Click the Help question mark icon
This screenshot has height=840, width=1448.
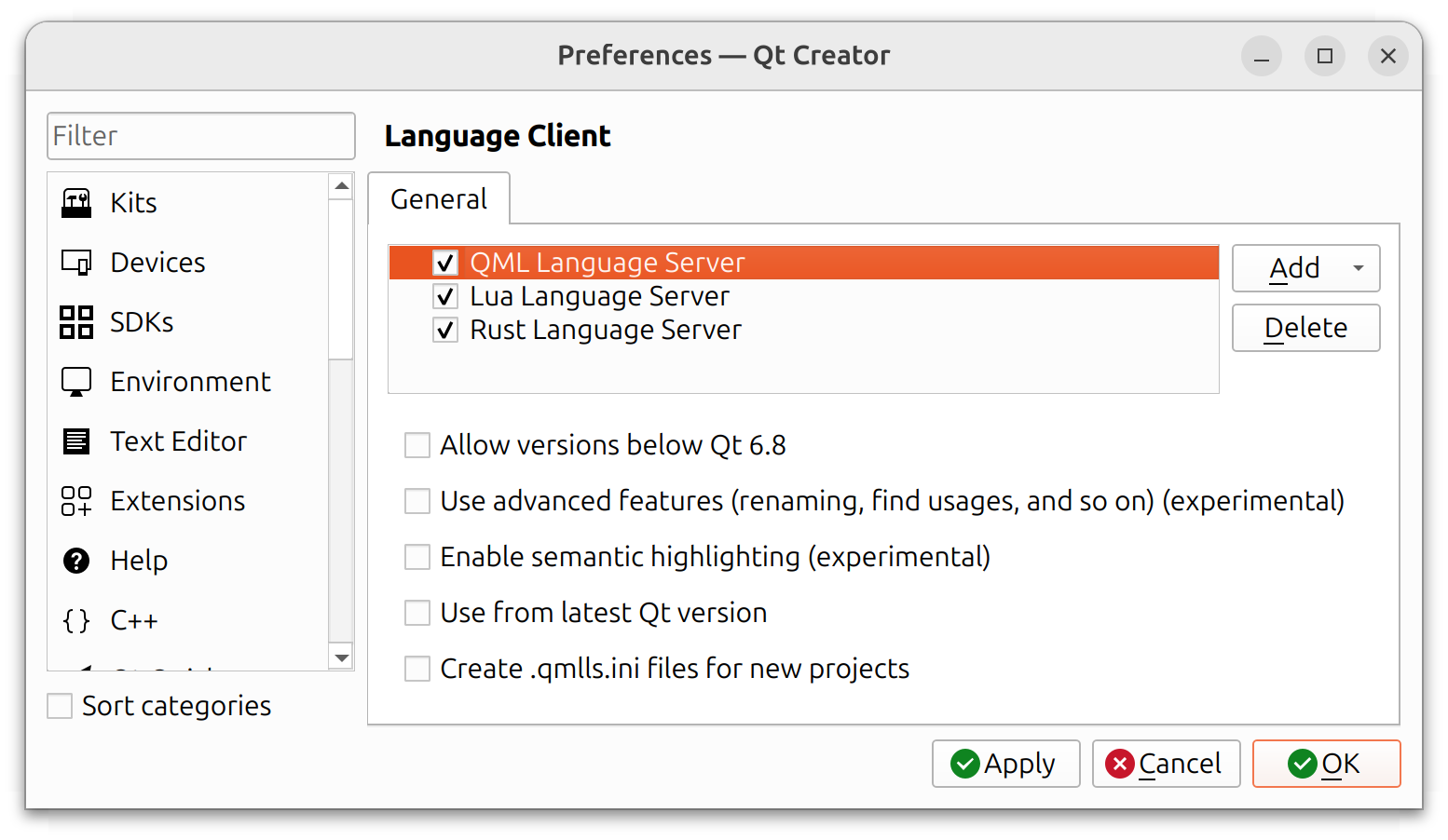click(76, 561)
